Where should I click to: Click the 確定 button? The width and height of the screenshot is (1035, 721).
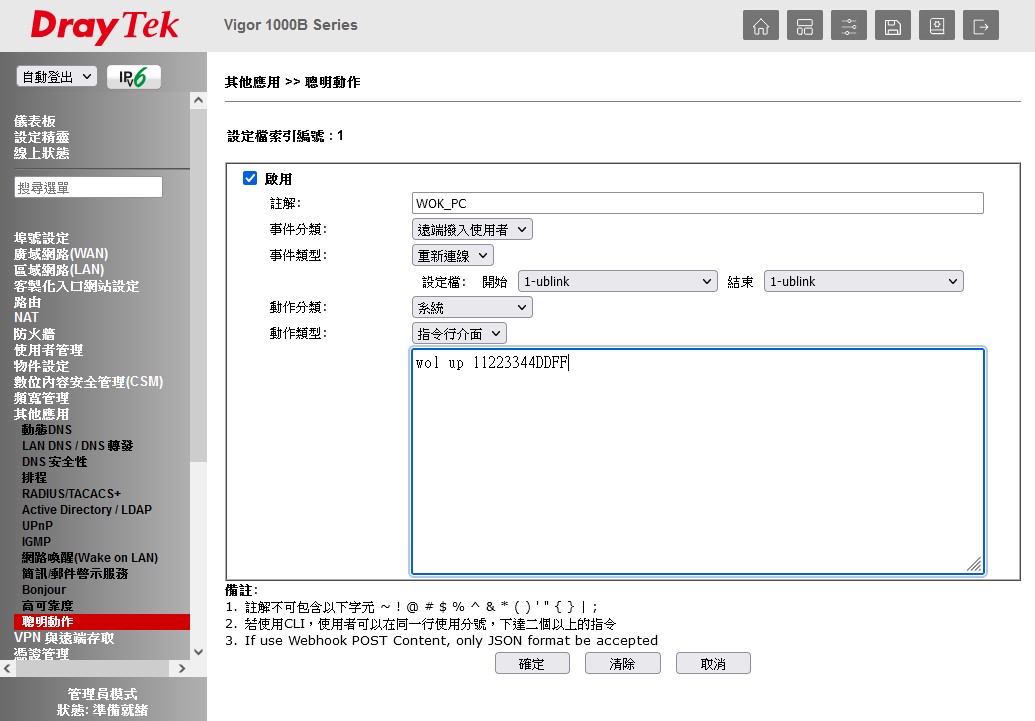pos(532,664)
